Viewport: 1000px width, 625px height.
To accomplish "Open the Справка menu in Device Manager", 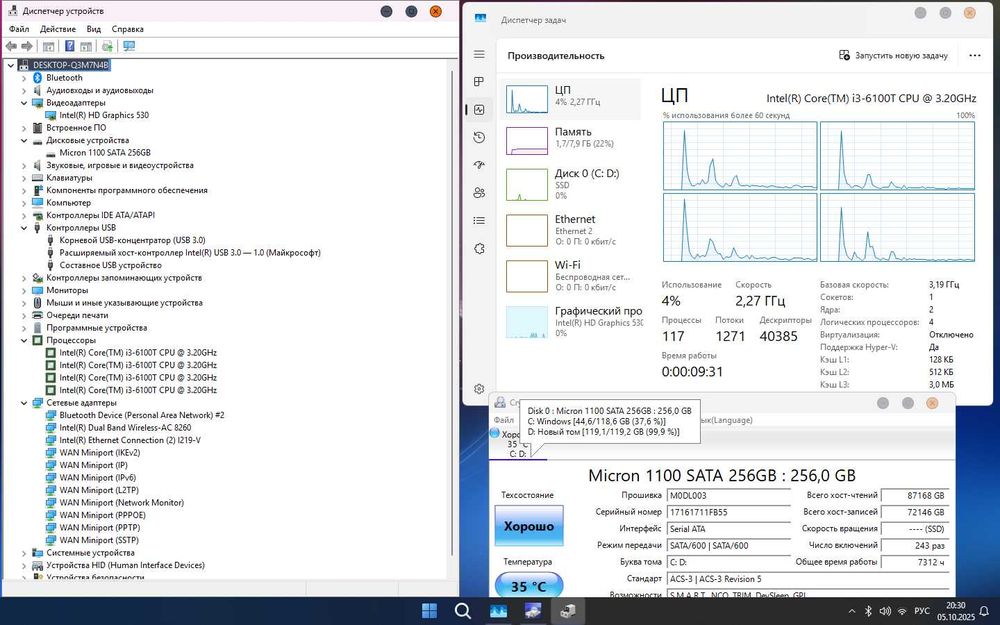I will 128,29.
